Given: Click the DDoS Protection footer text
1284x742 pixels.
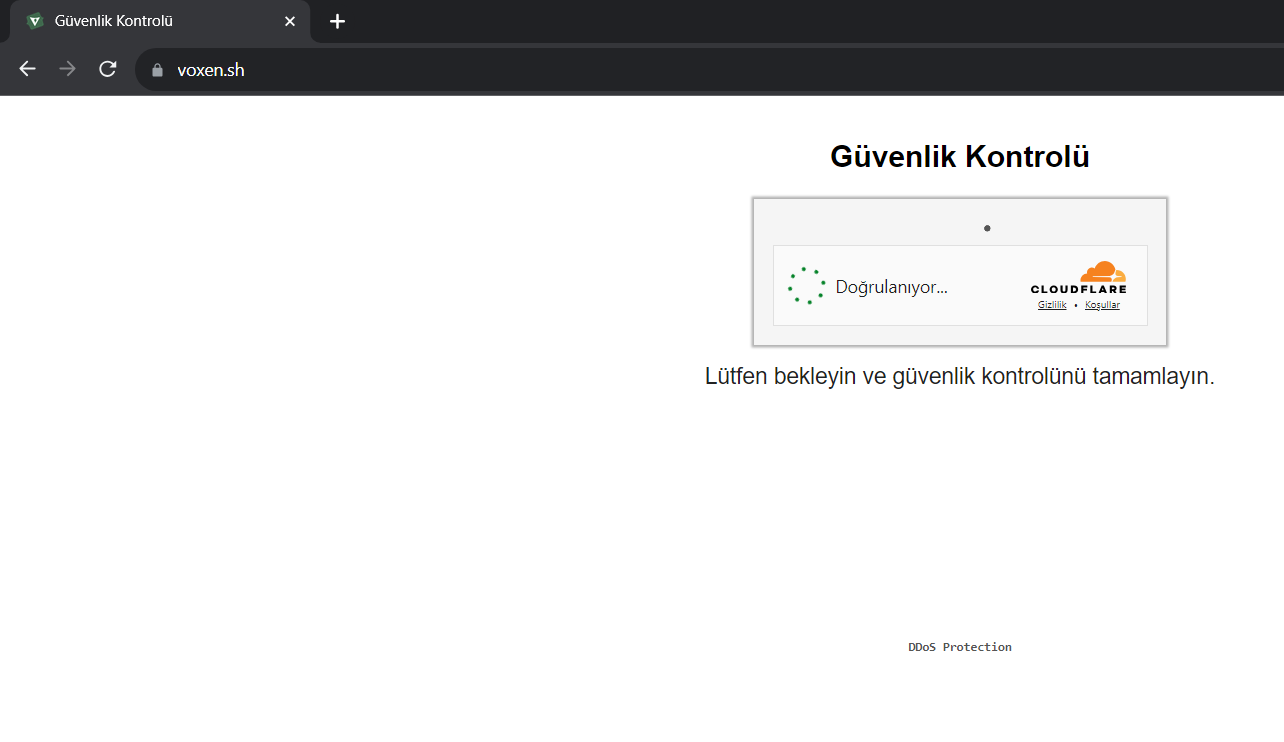Looking at the screenshot, I should [x=960, y=647].
